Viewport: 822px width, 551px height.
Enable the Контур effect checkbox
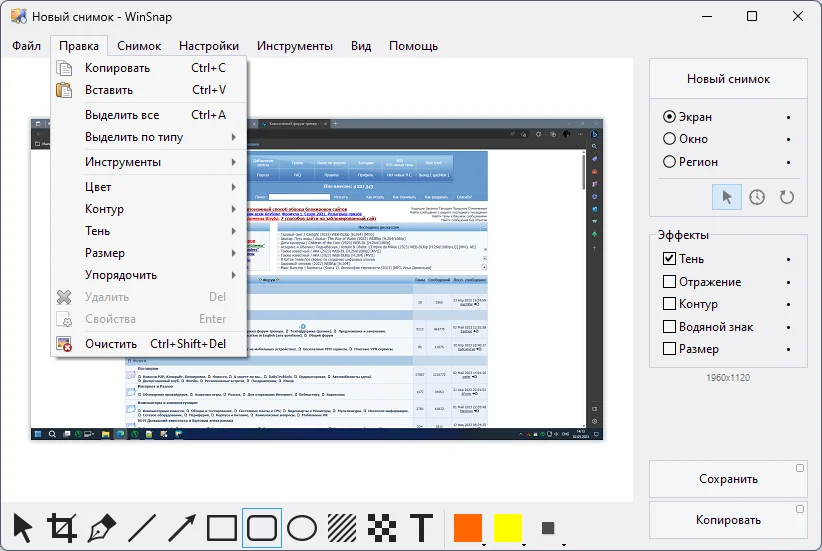[669, 304]
